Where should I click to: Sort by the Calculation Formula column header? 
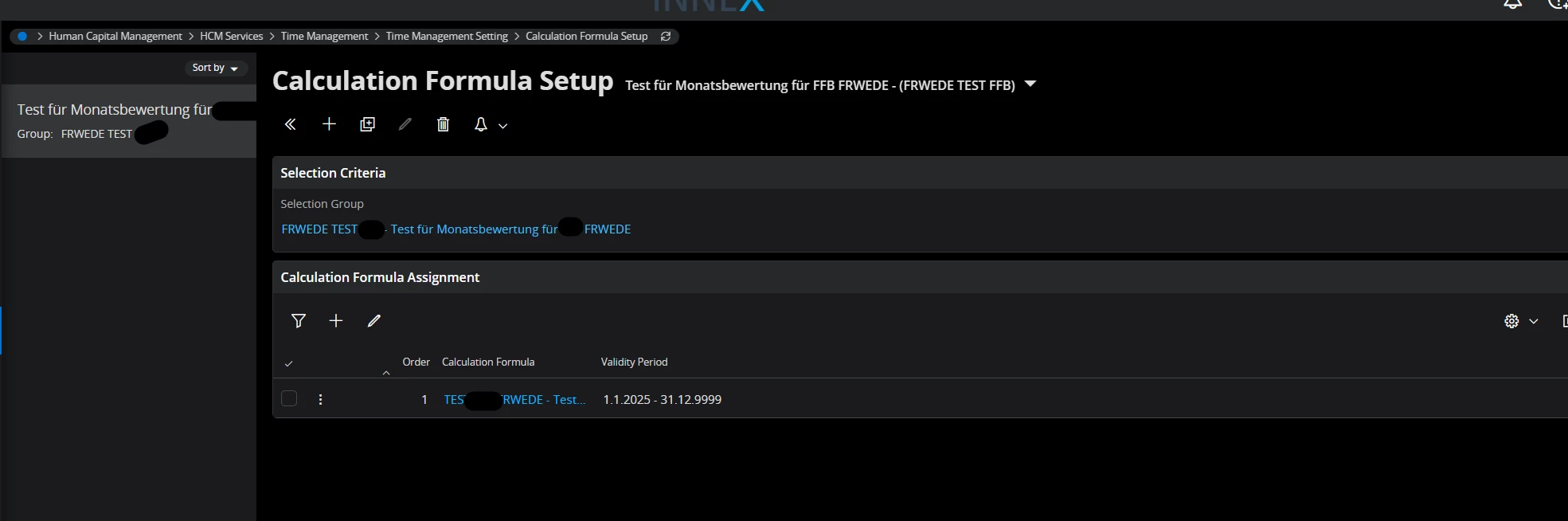click(x=488, y=362)
